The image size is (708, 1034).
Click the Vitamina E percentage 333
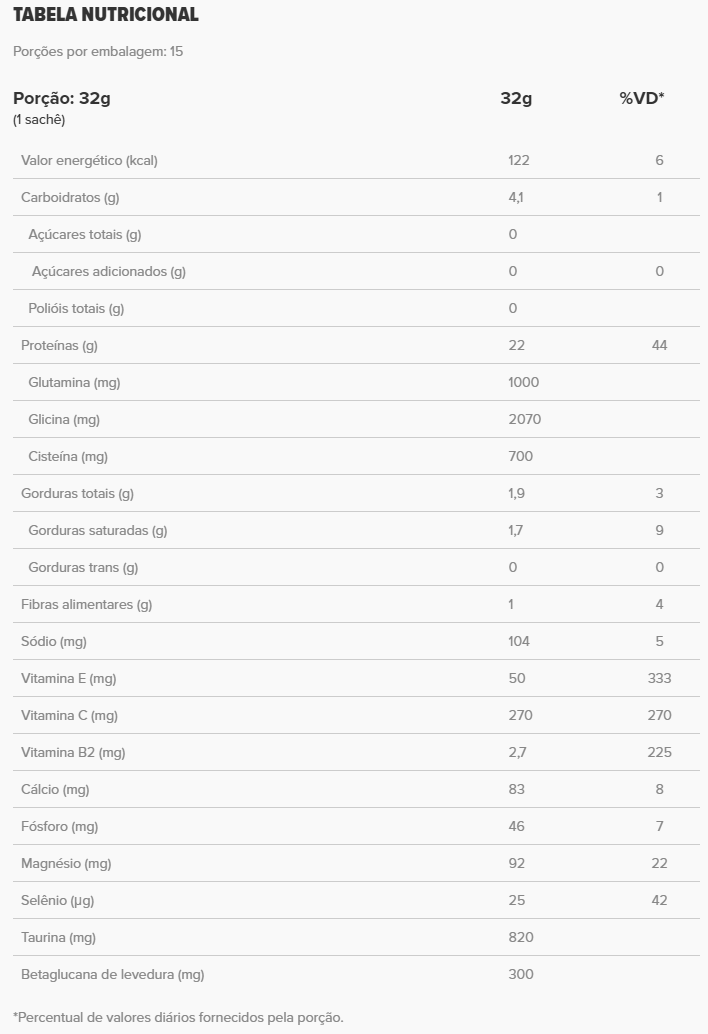(x=659, y=678)
